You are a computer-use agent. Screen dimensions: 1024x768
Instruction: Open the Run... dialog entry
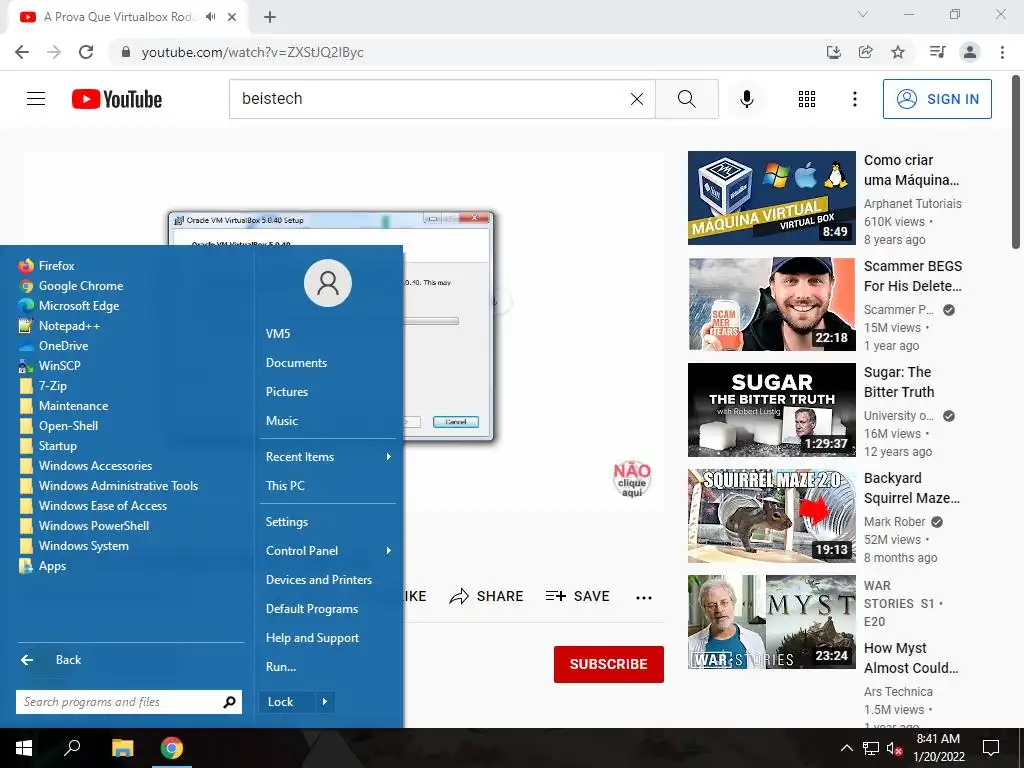(281, 667)
